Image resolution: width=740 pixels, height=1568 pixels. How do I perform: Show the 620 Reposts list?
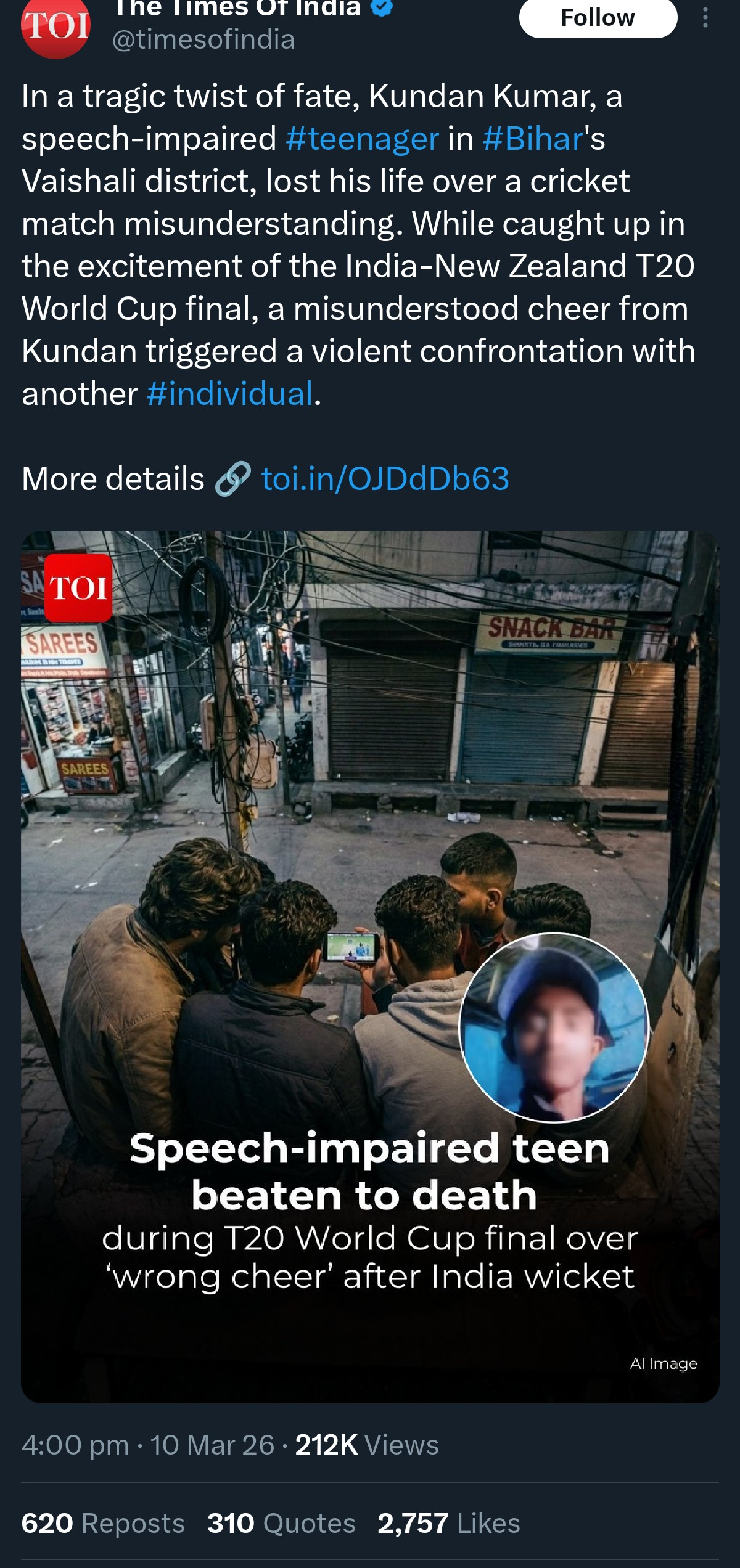tap(103, 1524)
